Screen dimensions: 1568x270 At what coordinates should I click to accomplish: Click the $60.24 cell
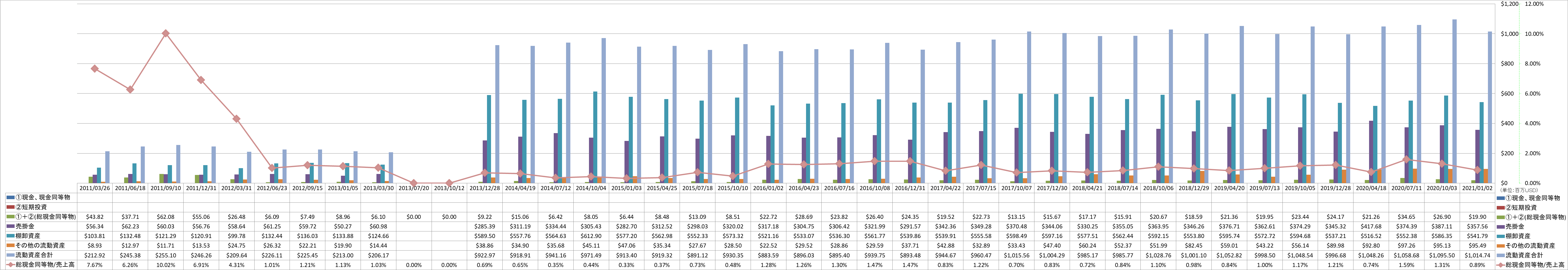pos(1087,245)
